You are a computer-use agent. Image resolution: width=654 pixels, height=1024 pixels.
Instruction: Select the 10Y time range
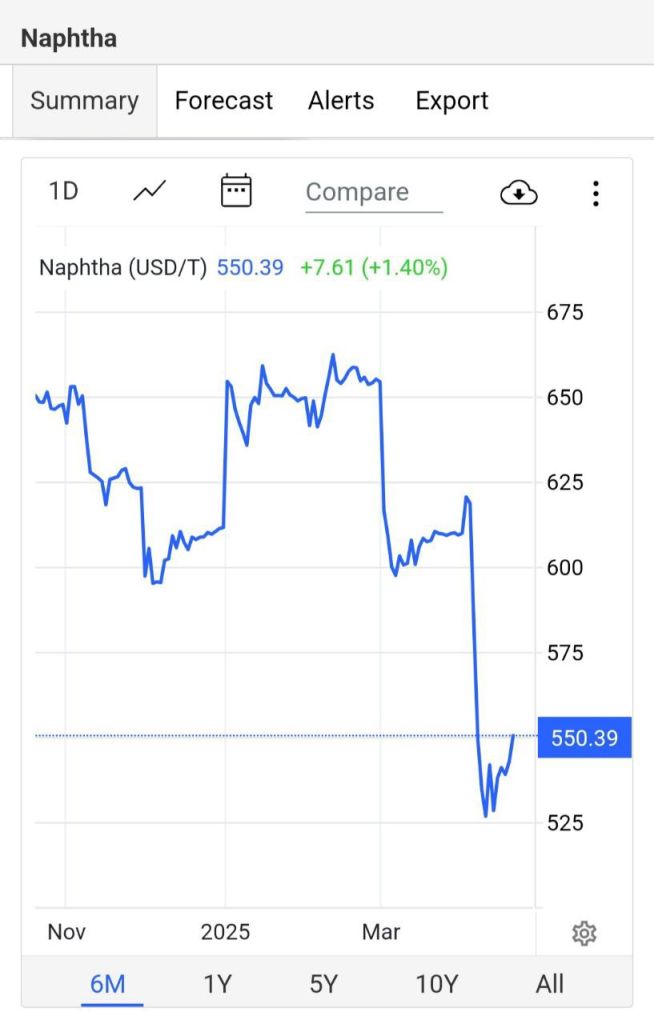point(437,984)
